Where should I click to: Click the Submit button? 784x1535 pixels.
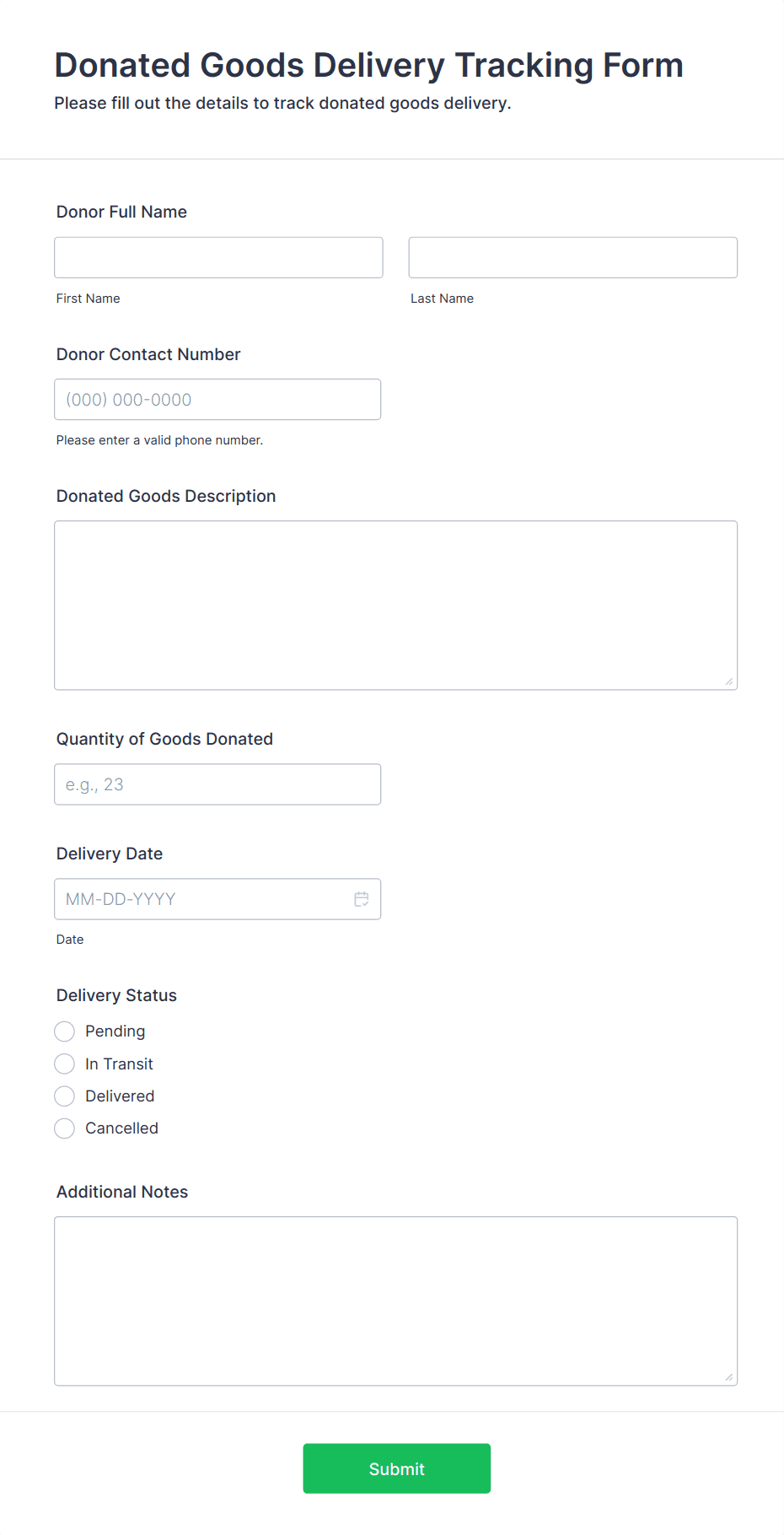point(396,1468)
